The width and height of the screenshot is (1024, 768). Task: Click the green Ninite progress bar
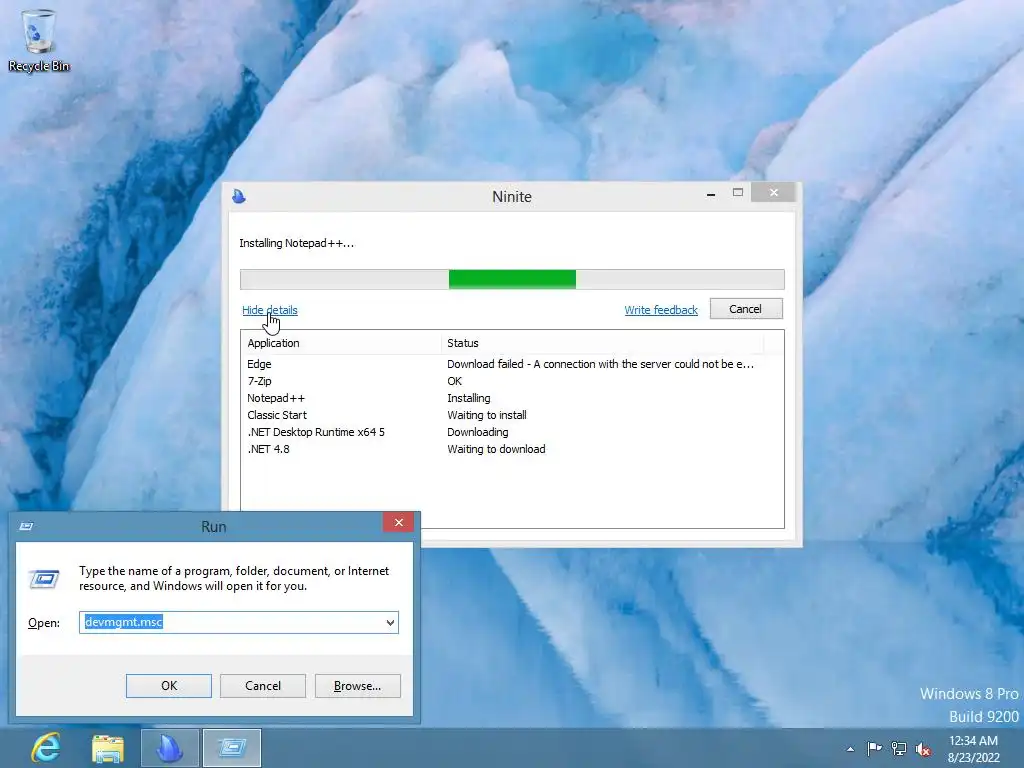[x=512, y=279]
